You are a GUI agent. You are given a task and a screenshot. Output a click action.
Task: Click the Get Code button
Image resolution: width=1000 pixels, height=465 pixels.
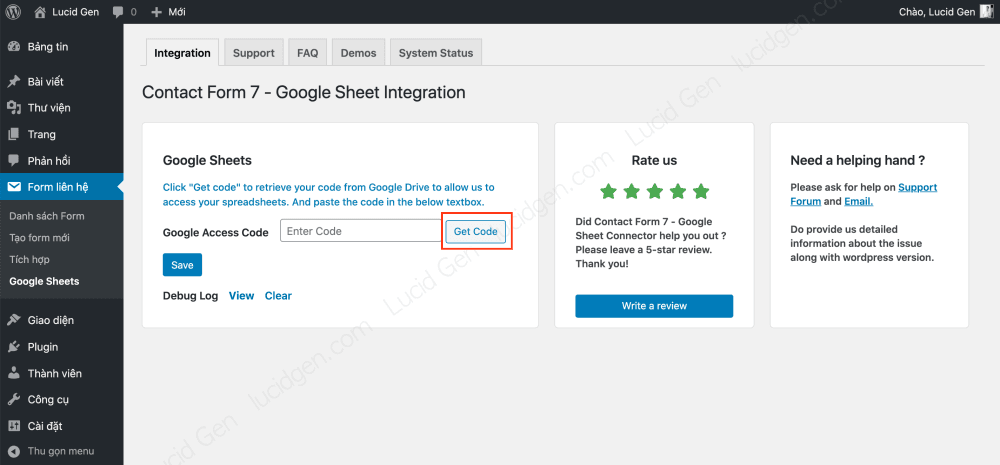[475, 231]
